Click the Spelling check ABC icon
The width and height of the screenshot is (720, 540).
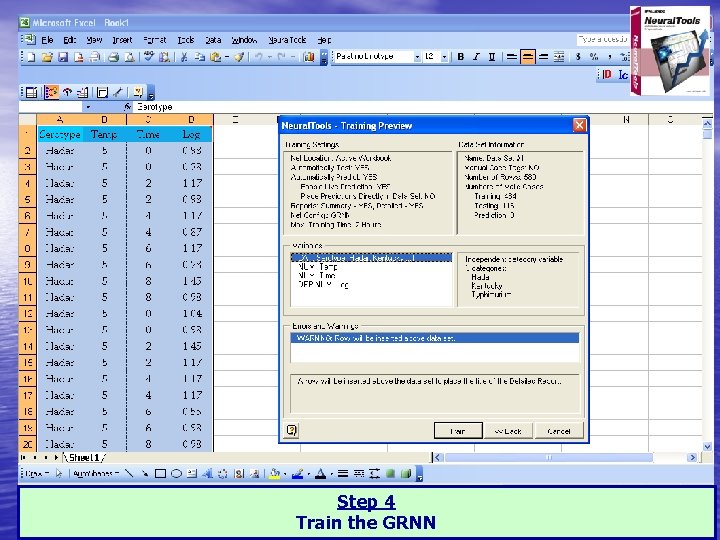coord(149,57)
